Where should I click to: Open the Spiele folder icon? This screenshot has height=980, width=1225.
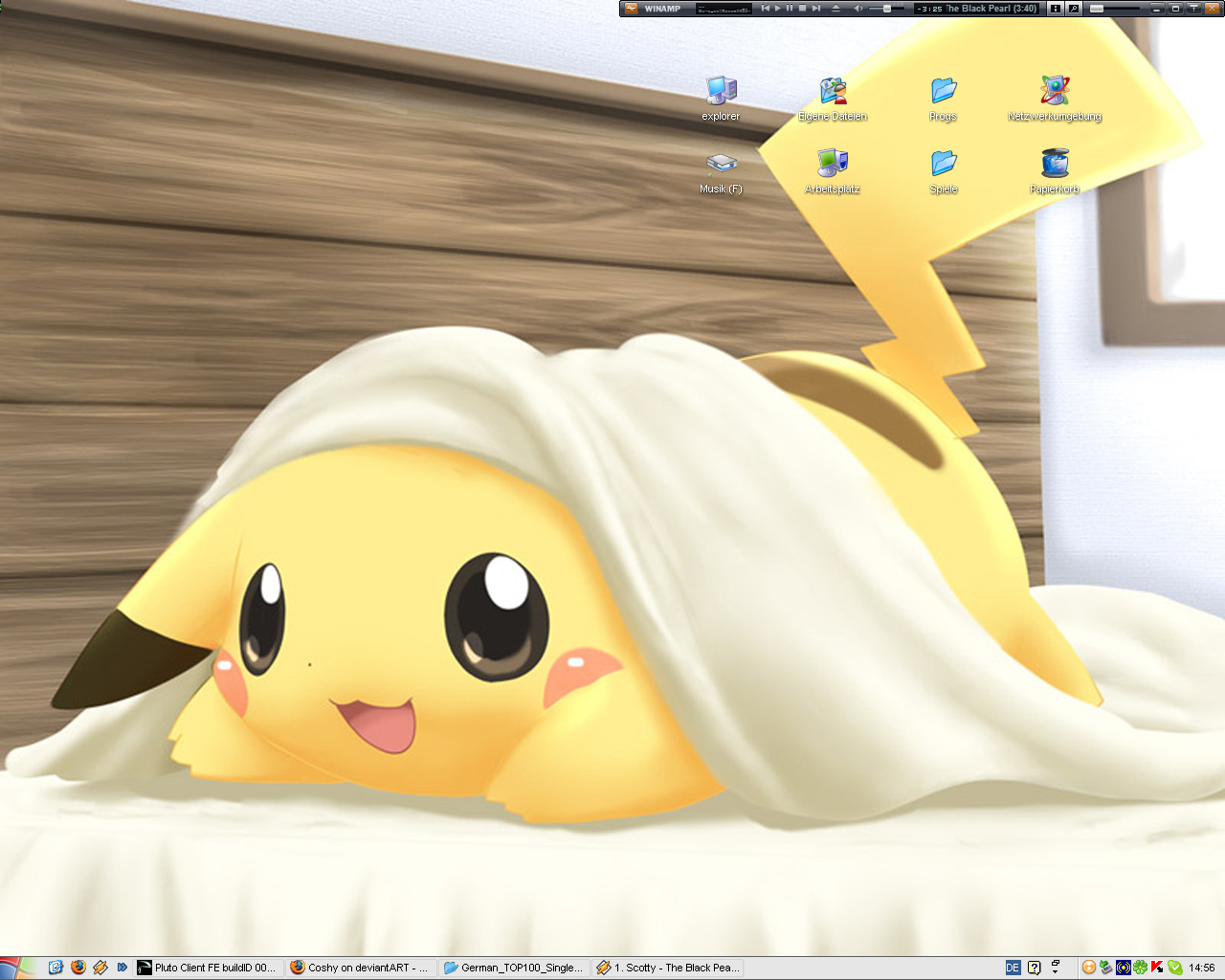click(x=944, y=172)
